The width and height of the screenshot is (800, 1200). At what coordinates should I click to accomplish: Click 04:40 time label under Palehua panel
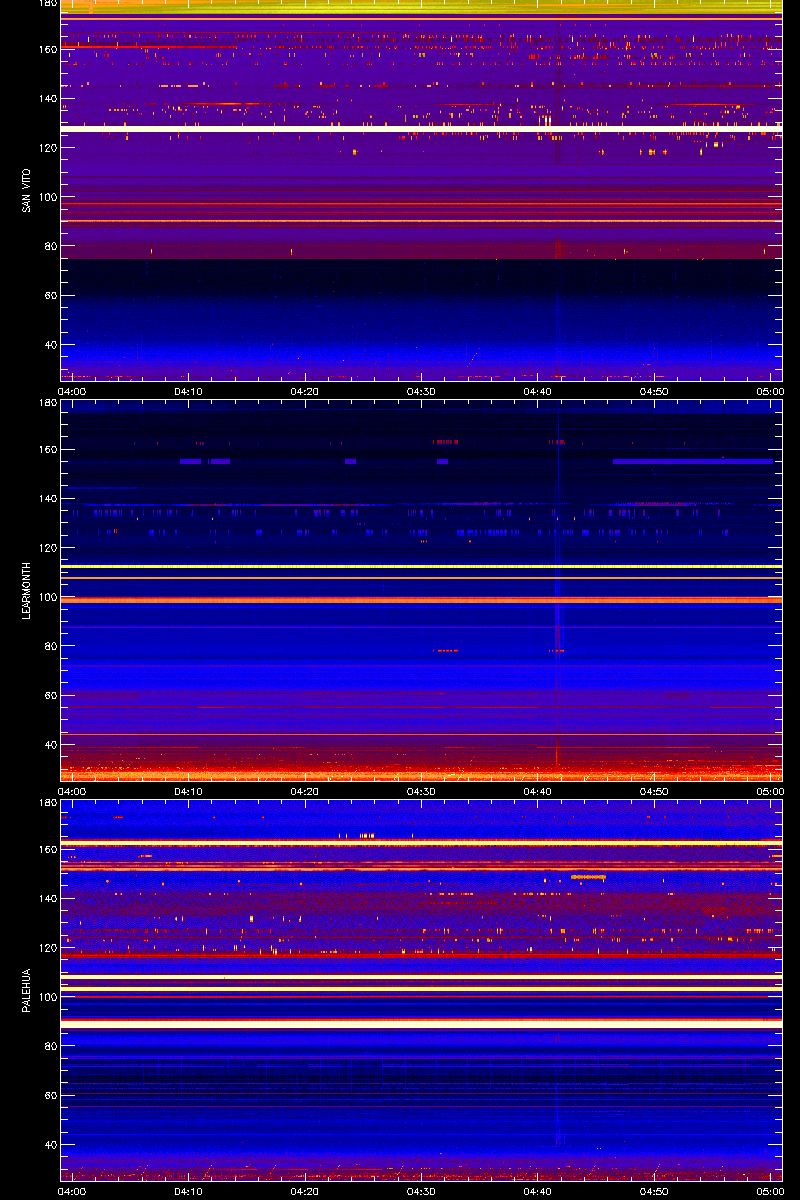[538, 1191]
